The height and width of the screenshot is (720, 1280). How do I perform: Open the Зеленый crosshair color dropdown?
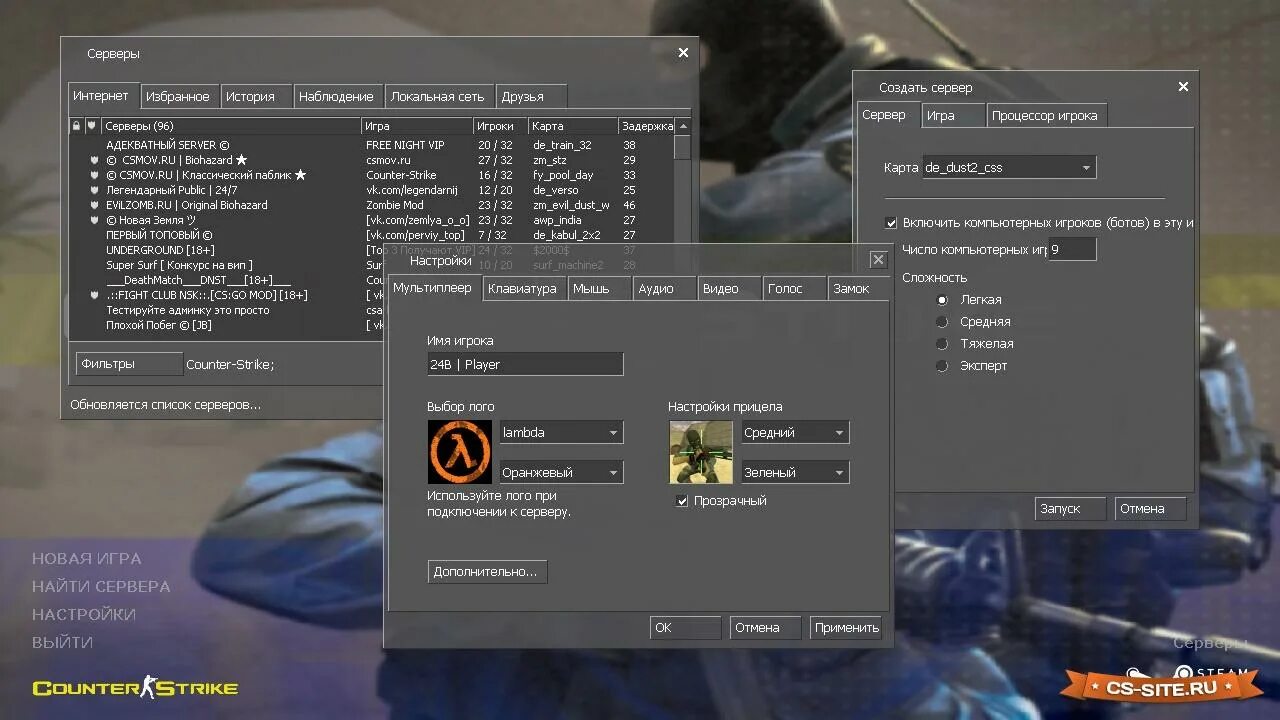click(795, 472)
